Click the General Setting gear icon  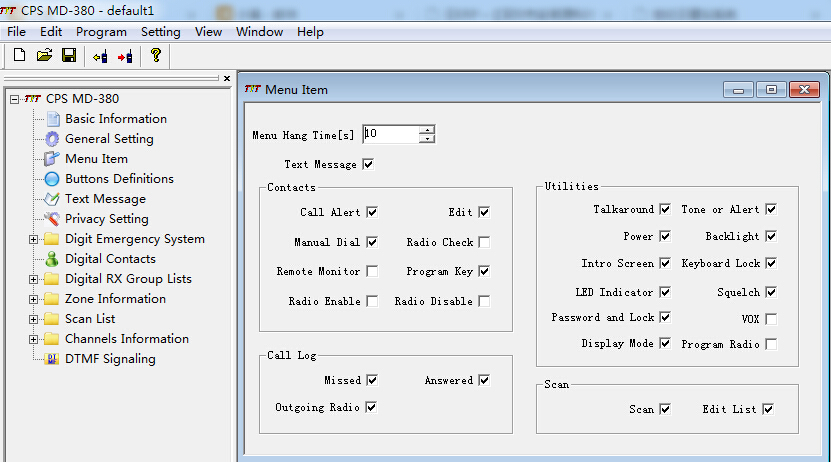[52, 139]
